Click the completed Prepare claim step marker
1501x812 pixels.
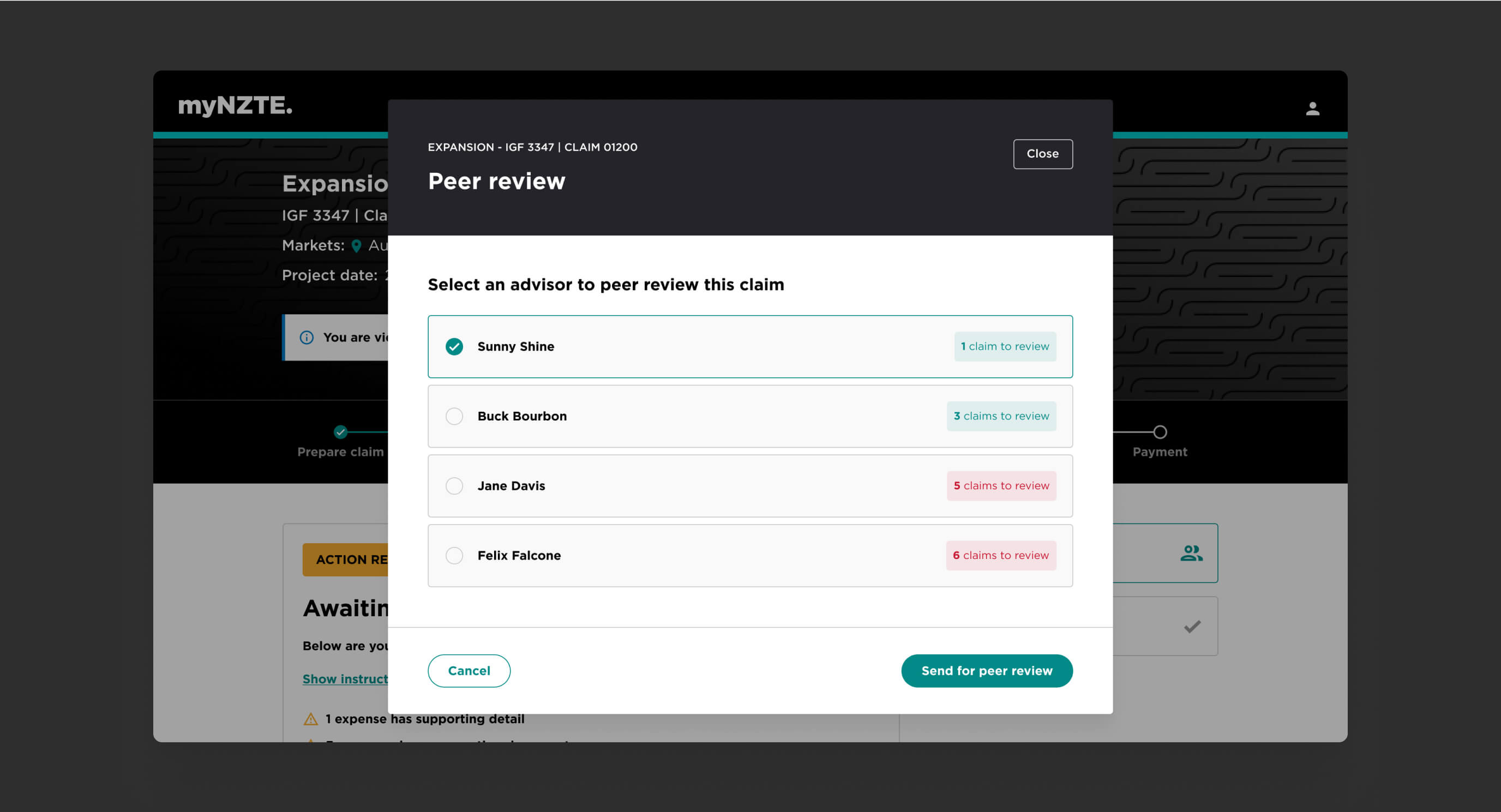(340, 432)
